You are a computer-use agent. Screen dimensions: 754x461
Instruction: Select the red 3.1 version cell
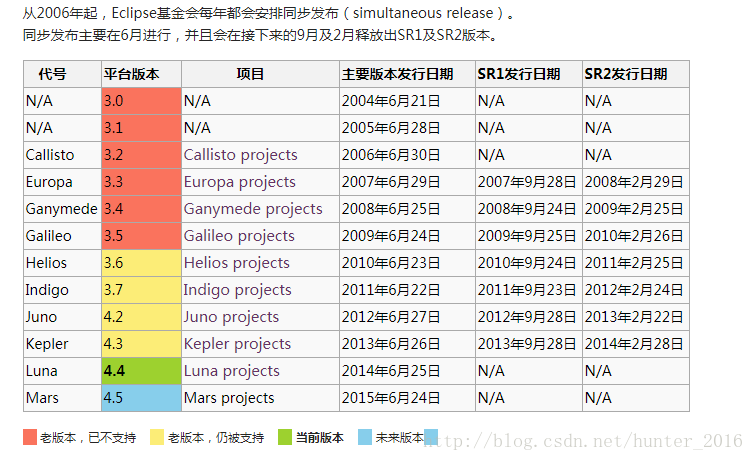click(x=141, y=128)
